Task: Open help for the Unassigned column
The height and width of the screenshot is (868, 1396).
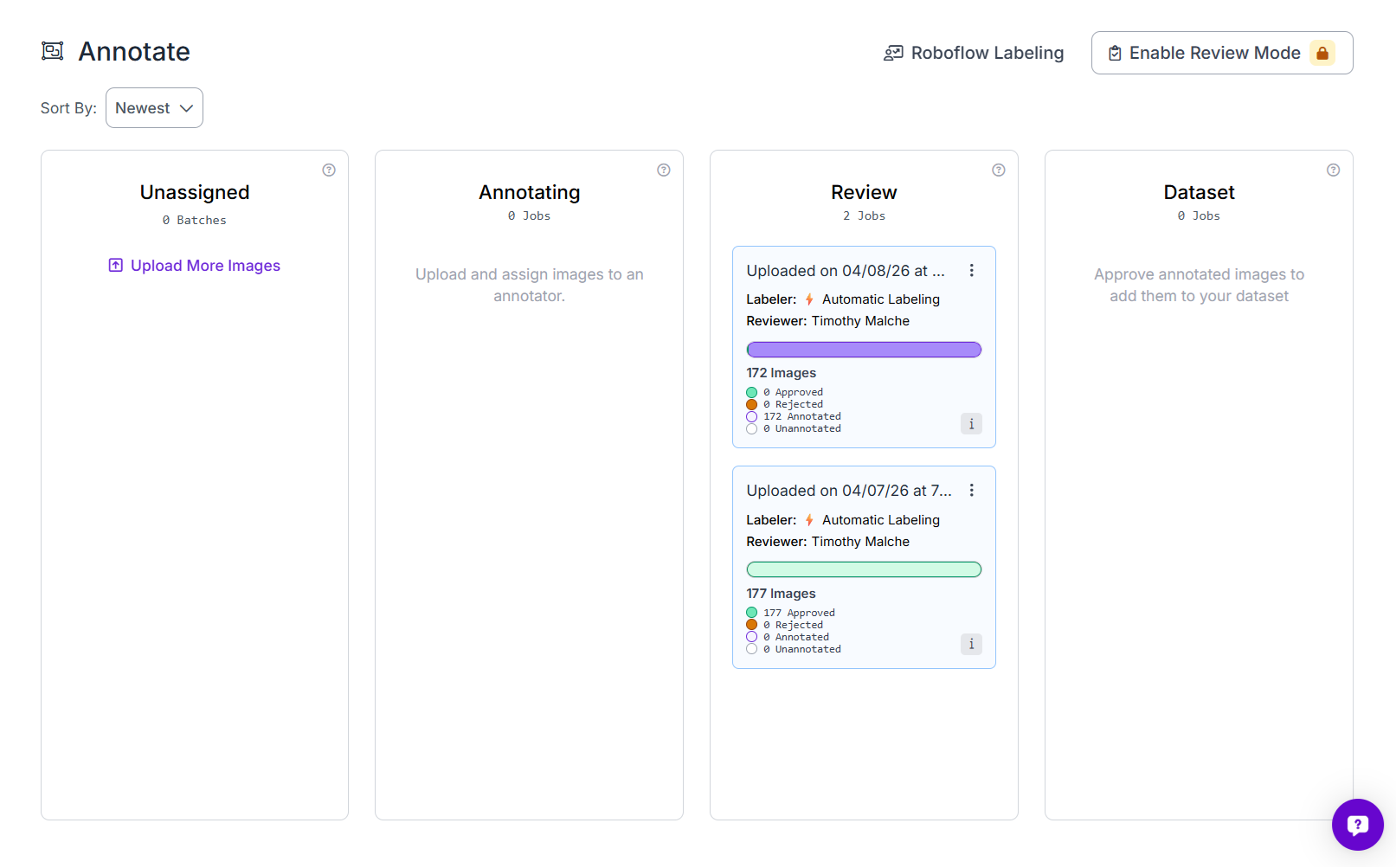Action: coord(329,170)
